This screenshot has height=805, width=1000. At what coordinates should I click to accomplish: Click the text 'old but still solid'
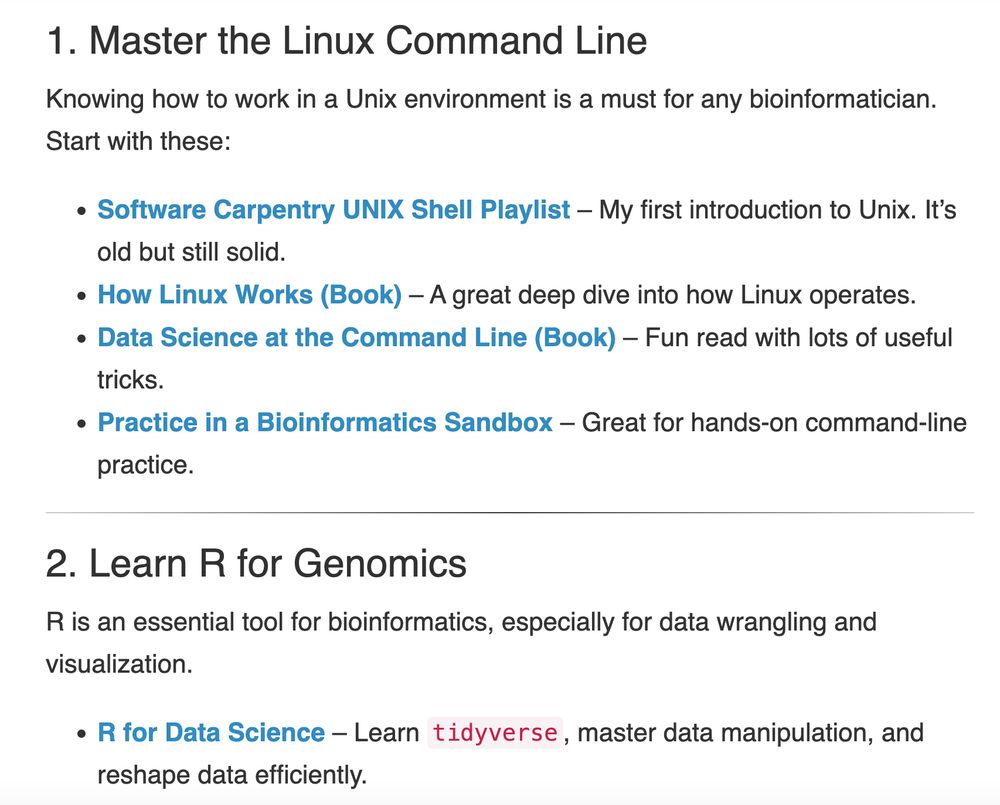click(191, 253)
